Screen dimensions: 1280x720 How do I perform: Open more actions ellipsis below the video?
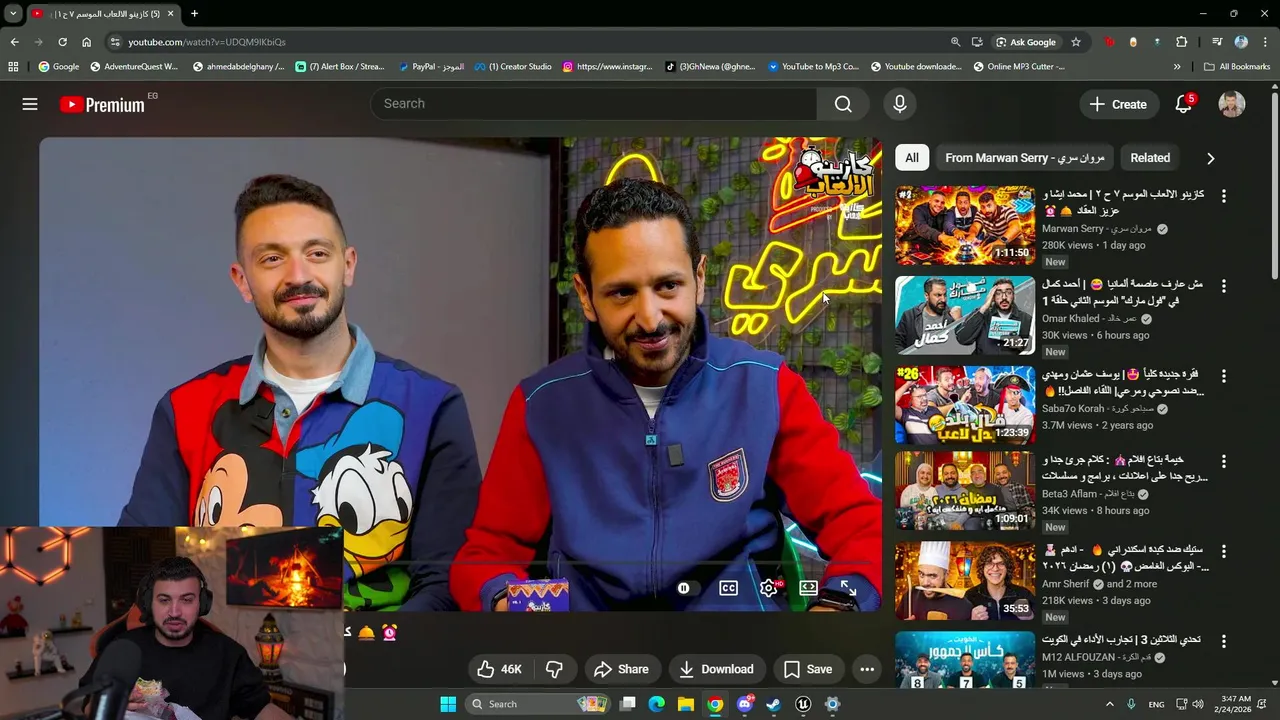[867, 669]
